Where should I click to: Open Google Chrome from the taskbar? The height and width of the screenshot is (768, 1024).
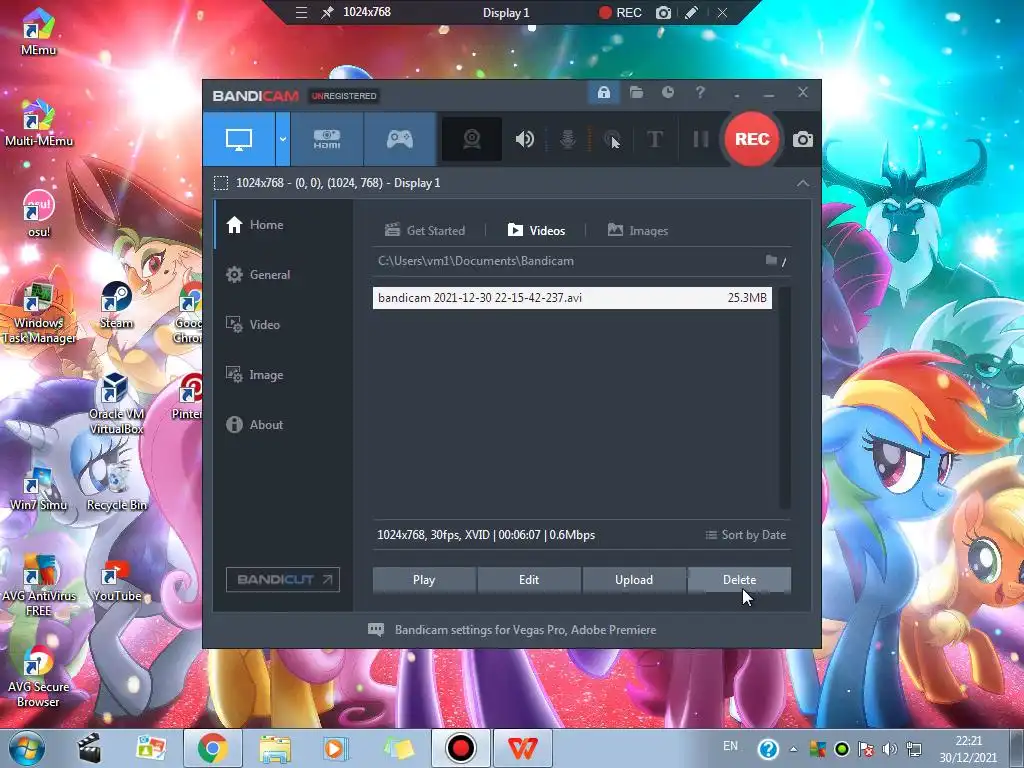(213, 748)
